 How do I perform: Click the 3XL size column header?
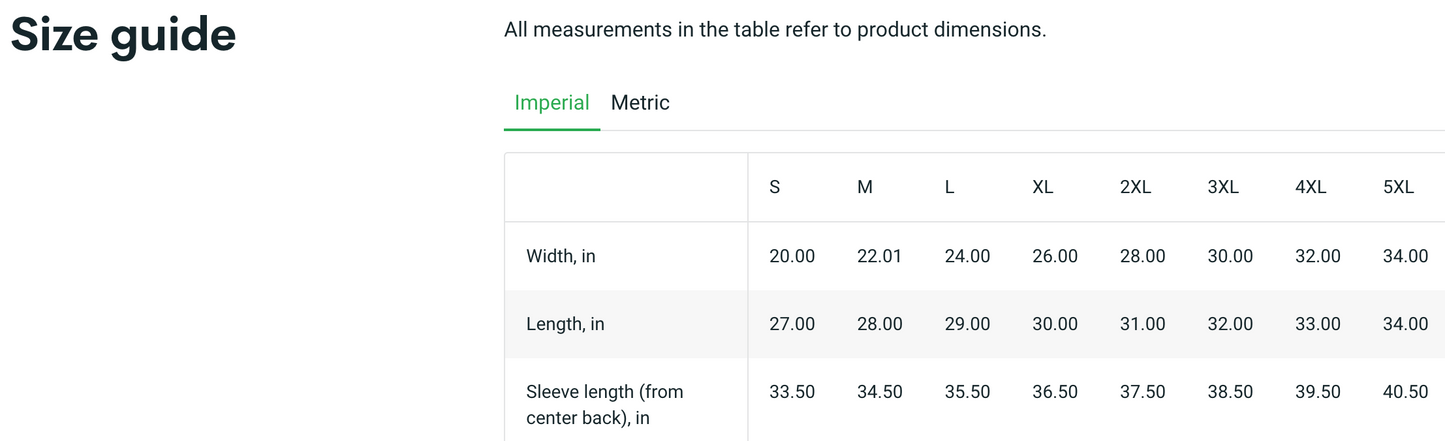click(1223, 188)
